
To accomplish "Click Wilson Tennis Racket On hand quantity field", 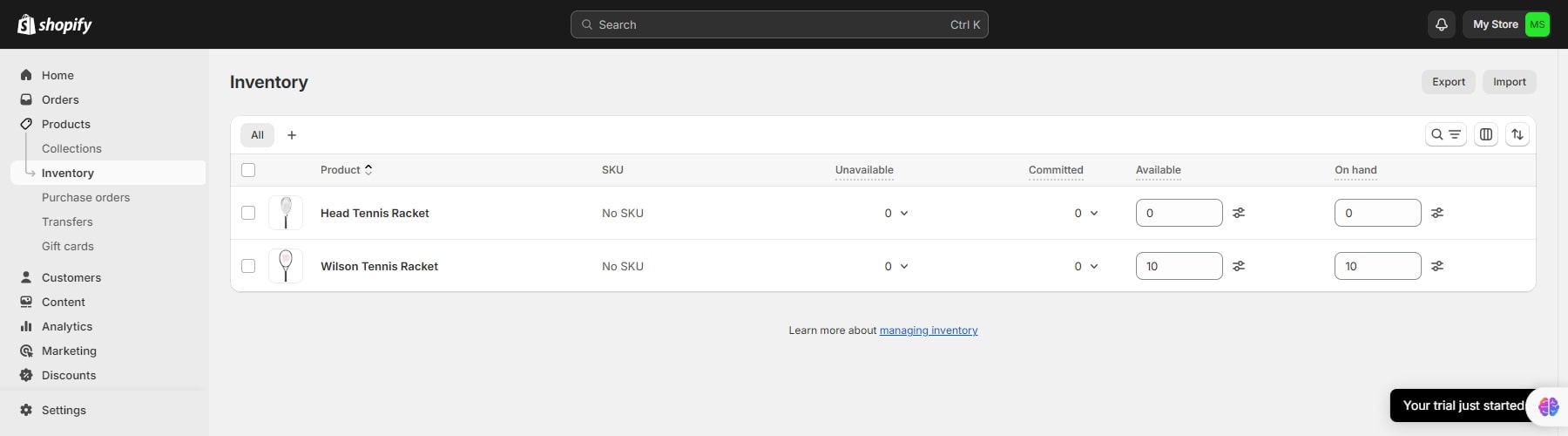I will 1378,266.
